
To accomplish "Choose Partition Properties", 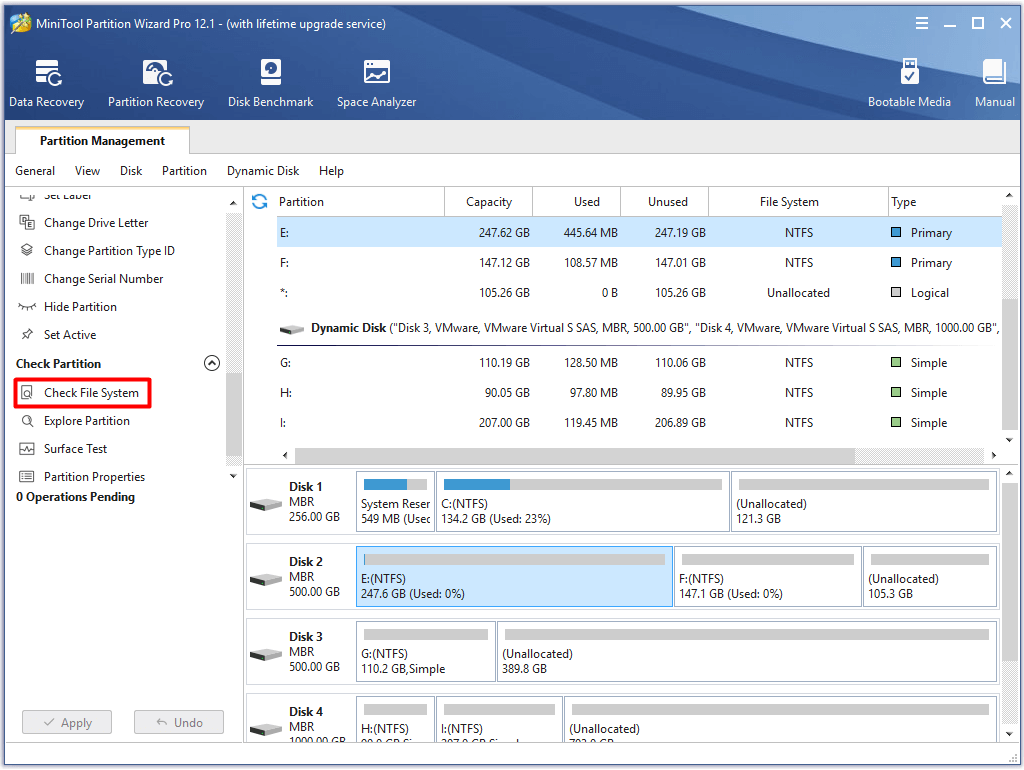I will click(94, 477).
